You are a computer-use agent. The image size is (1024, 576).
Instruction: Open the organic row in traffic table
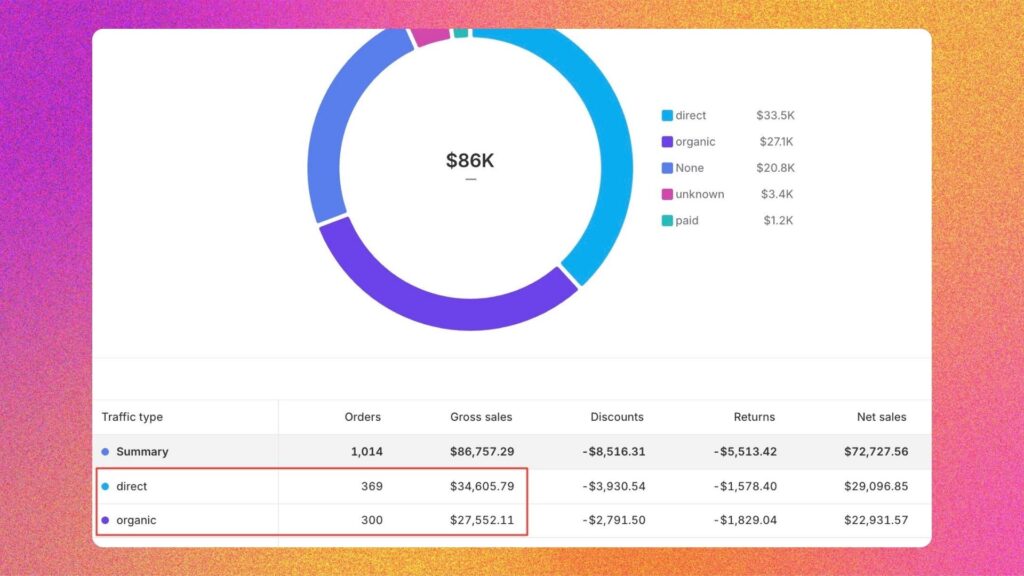(x=136, y=520)
